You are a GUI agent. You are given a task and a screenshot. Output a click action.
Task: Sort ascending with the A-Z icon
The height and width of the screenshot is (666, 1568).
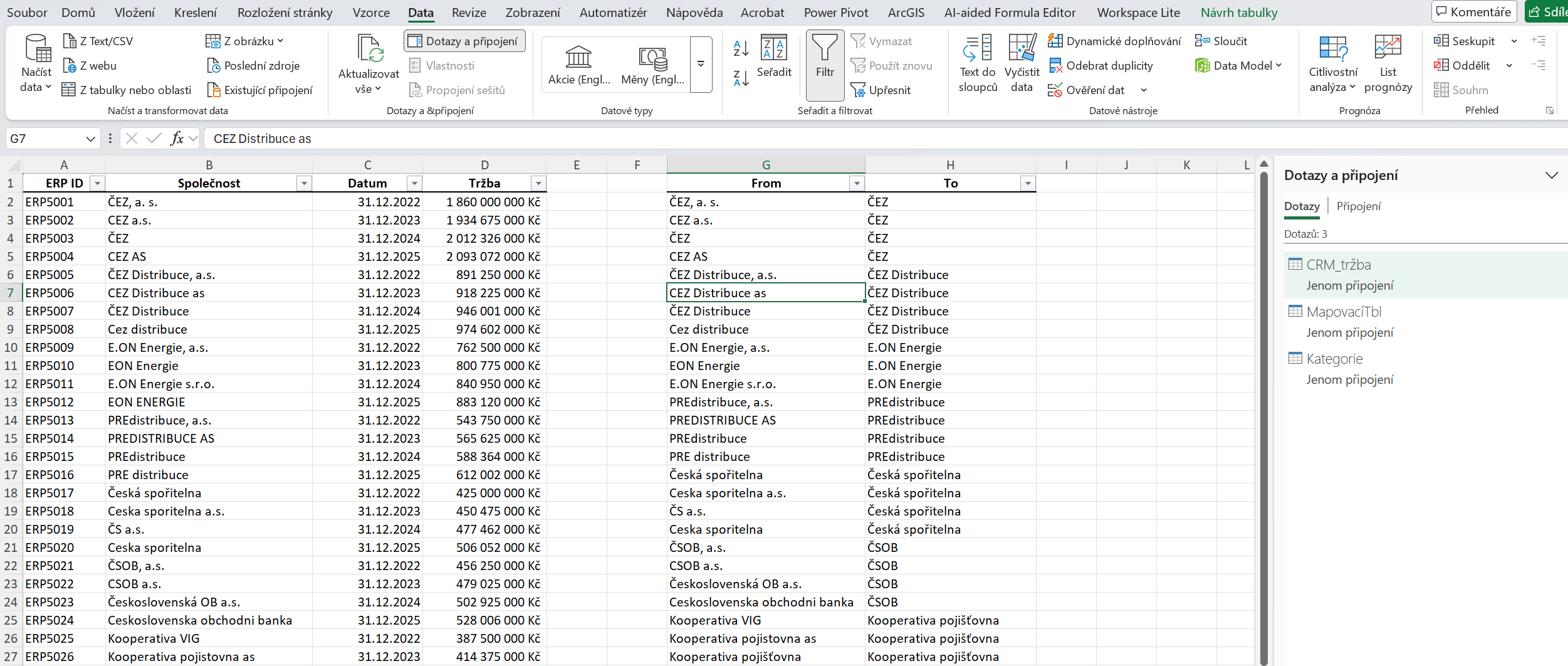[741, 48]
